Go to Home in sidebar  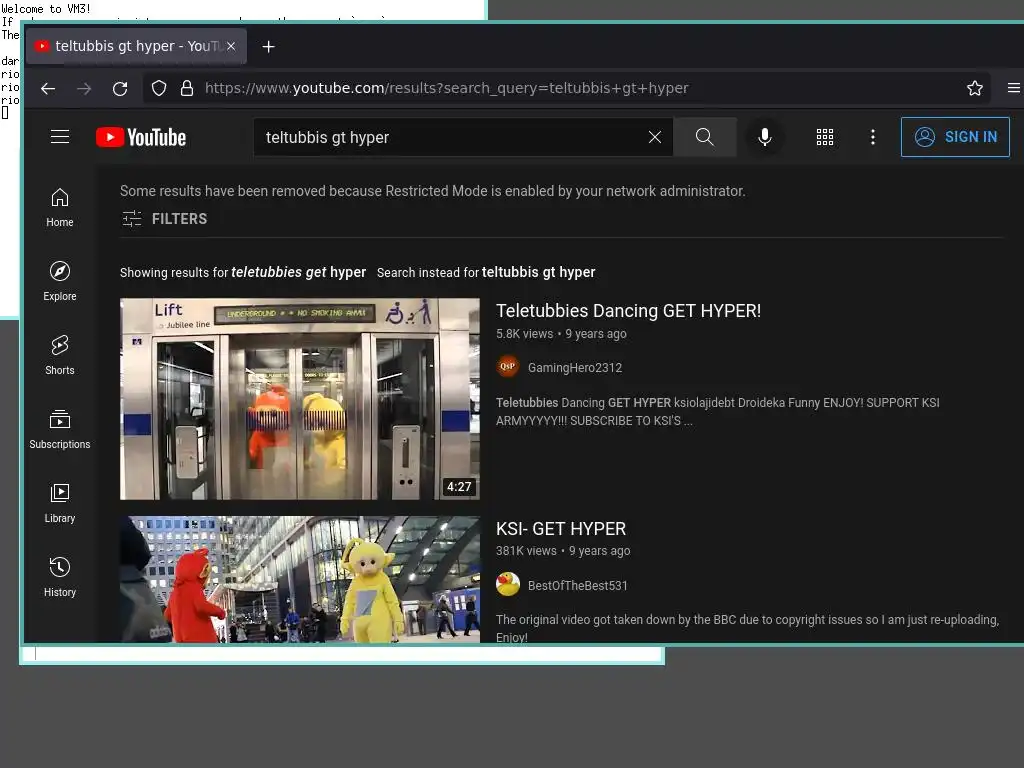point(60,208)
